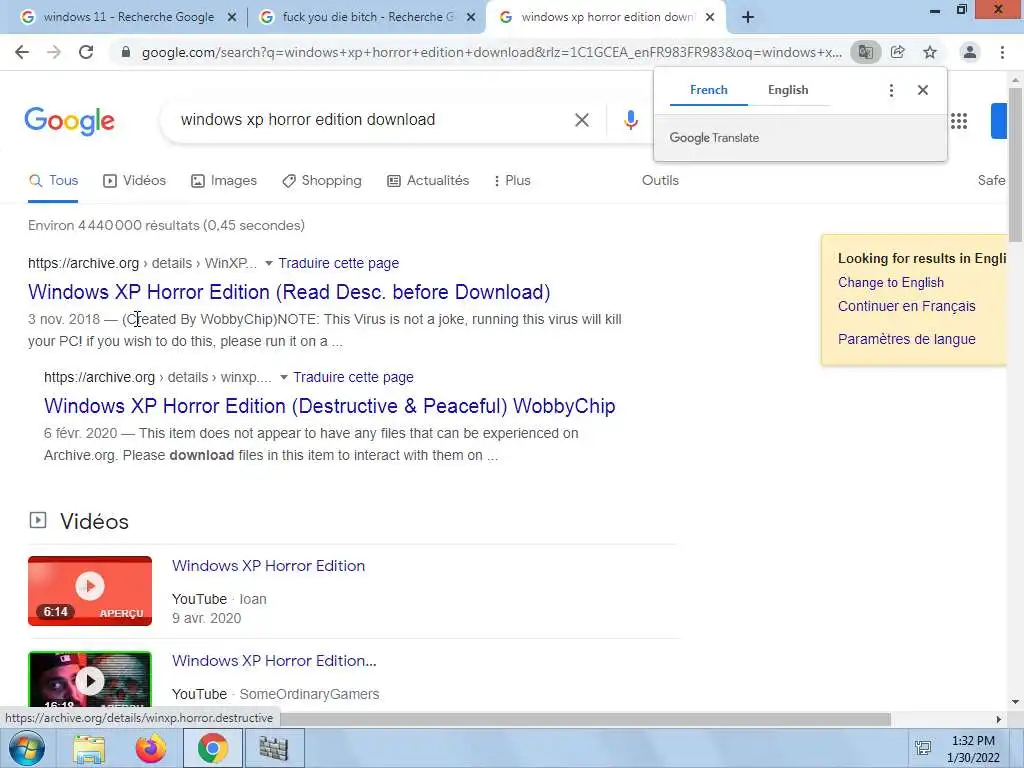Viewport: 1024px width, 768px height.
Task: Play the red 6:14 video thumbnail
Action: tap(90, 591)
